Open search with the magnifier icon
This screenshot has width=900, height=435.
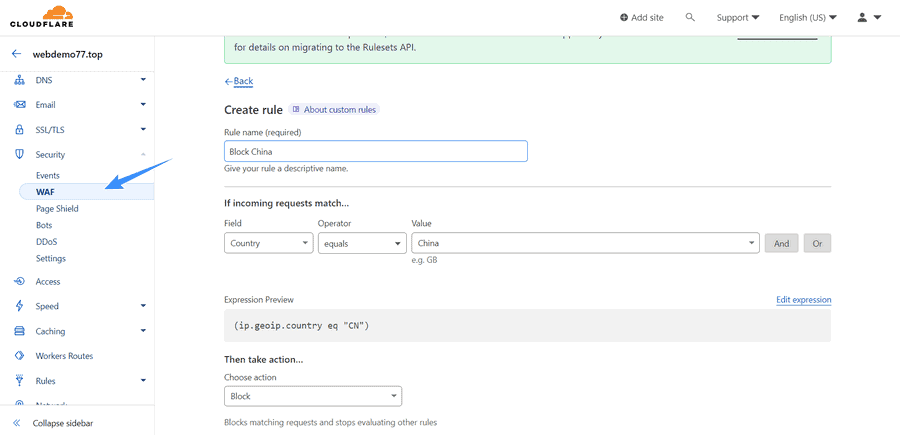(690, 17)
